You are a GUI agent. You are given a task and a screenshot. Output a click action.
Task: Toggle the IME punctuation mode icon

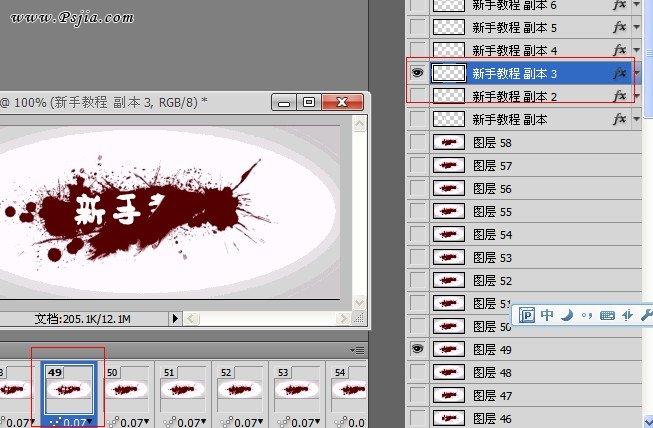pyautogui.click(x=587, y=315)
